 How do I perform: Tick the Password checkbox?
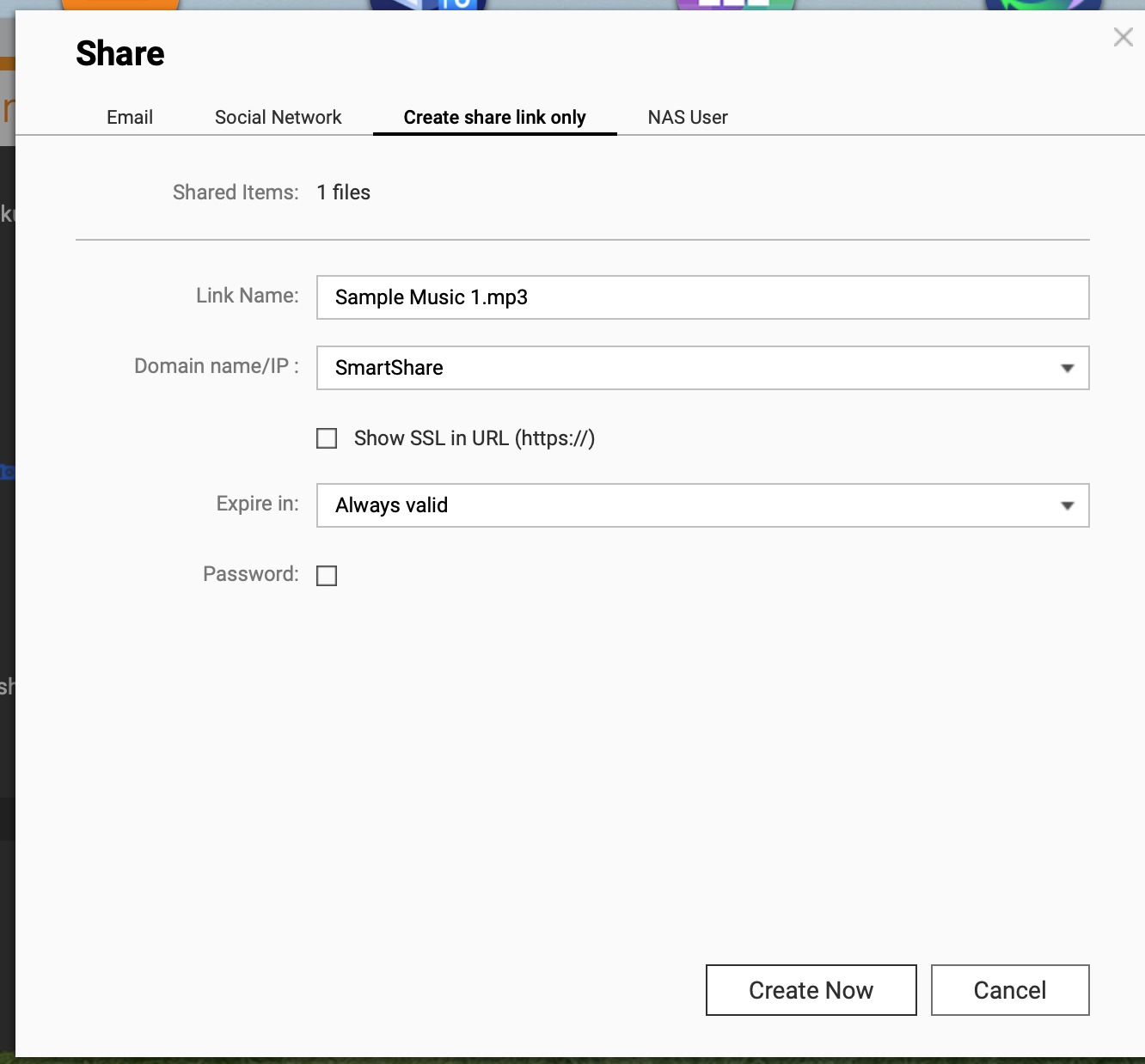[327, 575]
